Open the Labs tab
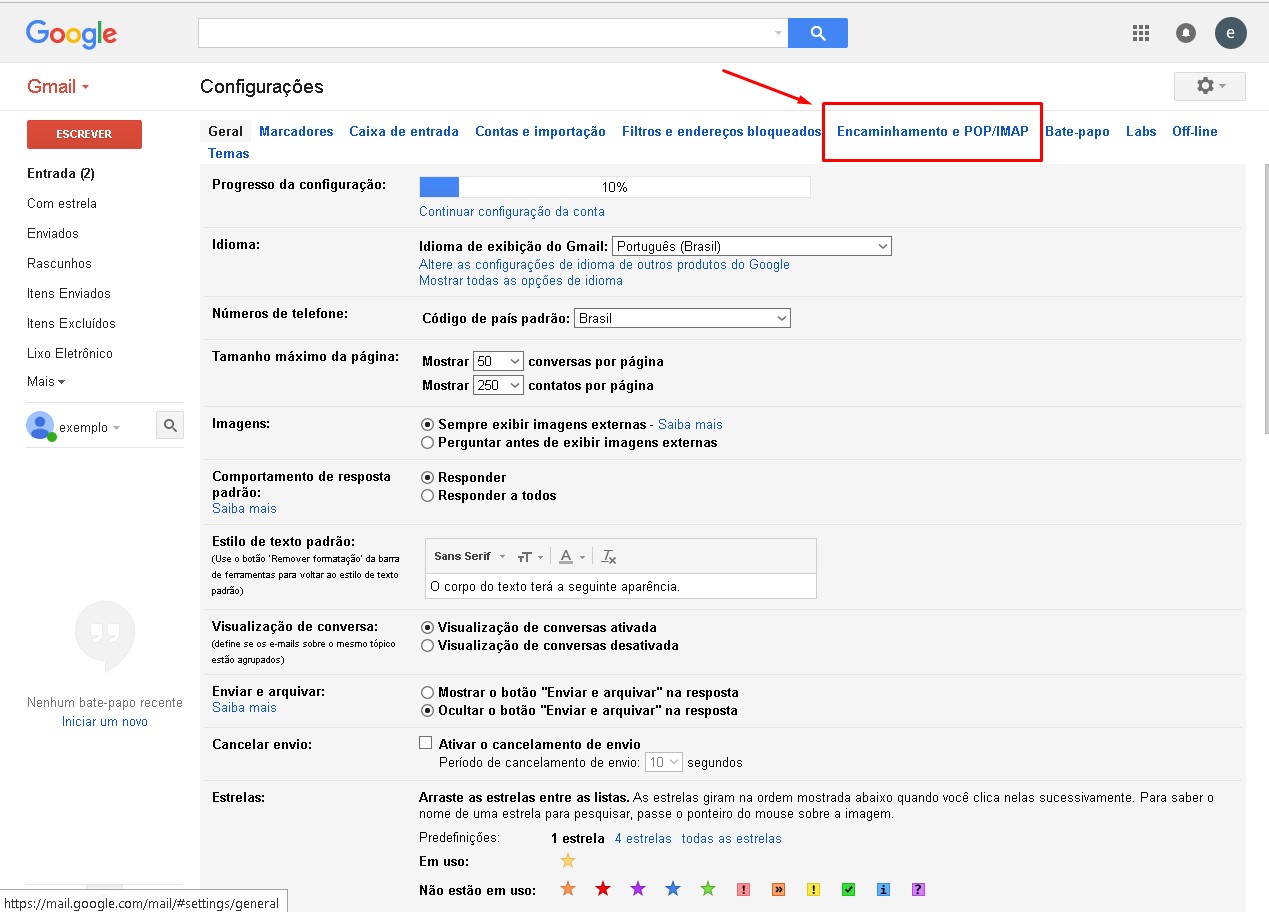The width and height of the screenshot is (1269, 912). click(1141, 131)
